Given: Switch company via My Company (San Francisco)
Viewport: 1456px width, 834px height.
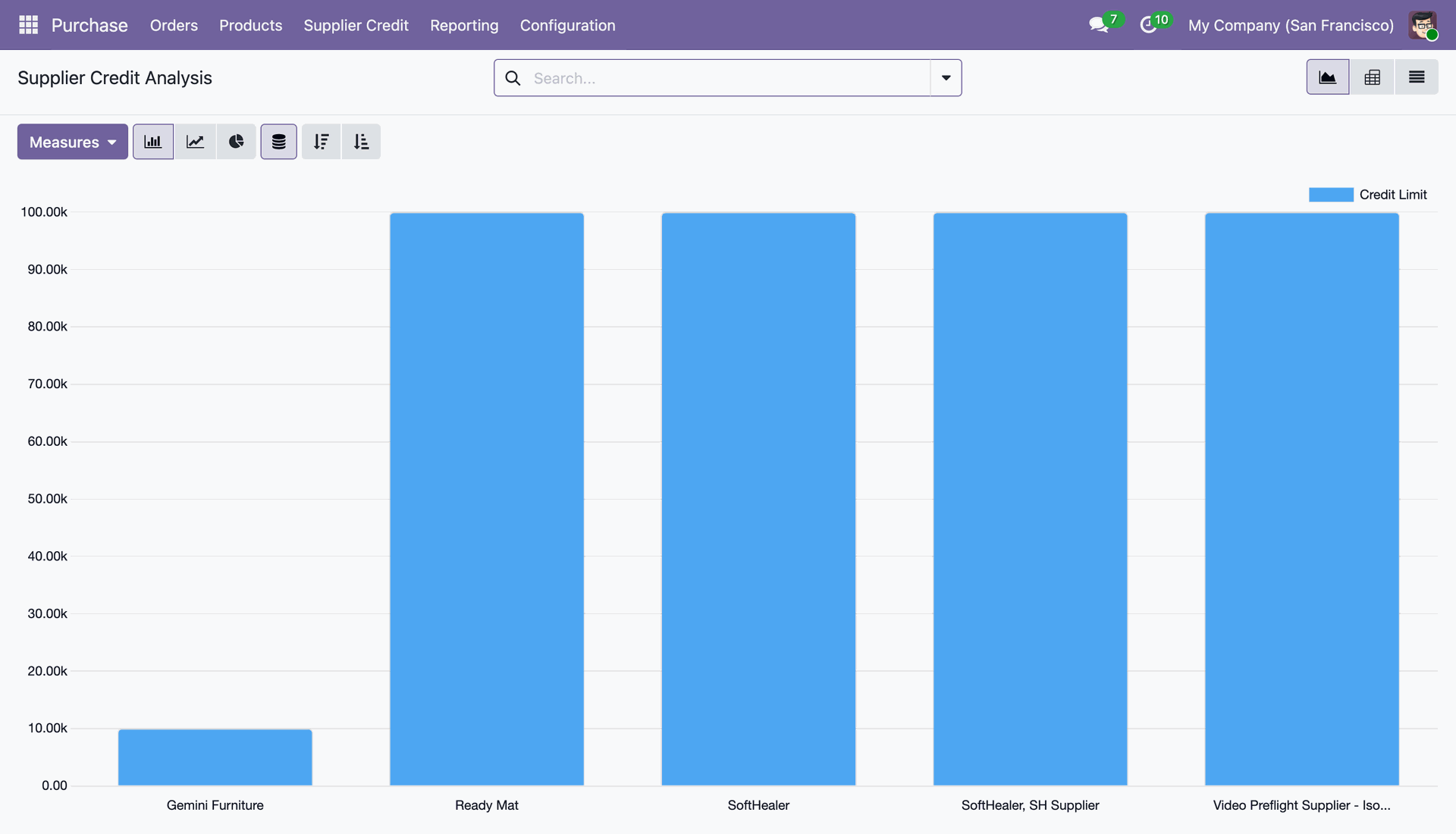Looking at the screenshot, I should (x=1291, y=25).
